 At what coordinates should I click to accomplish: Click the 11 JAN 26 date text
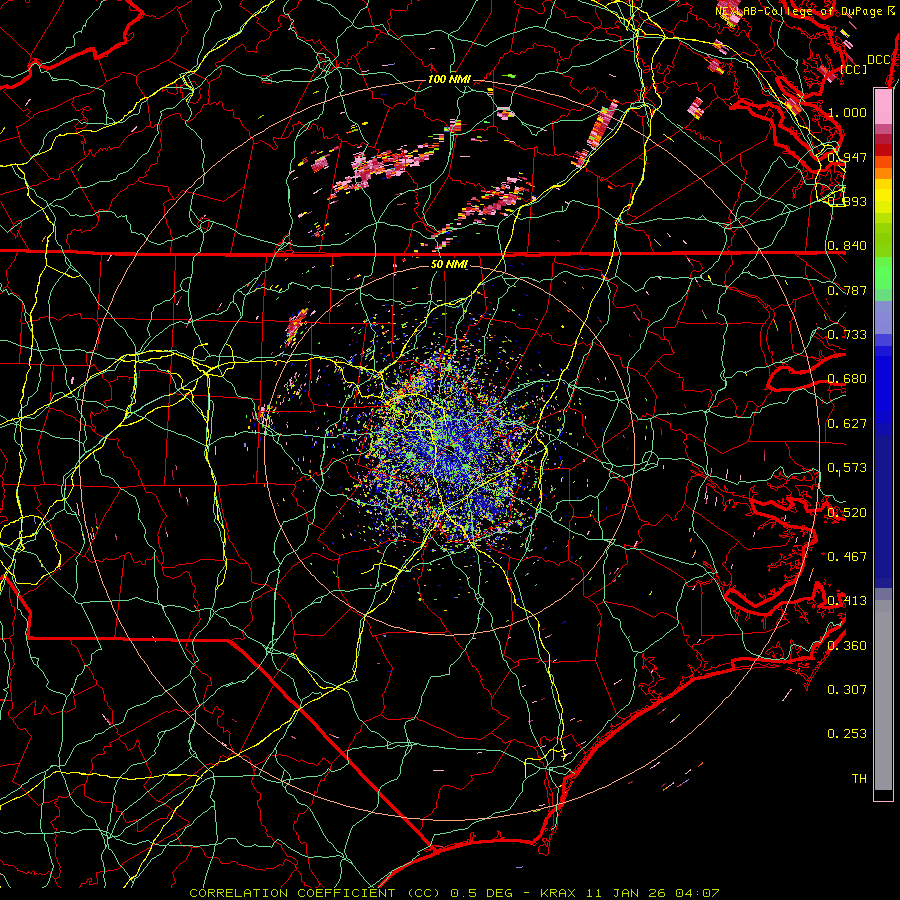[x=627, y=893]
